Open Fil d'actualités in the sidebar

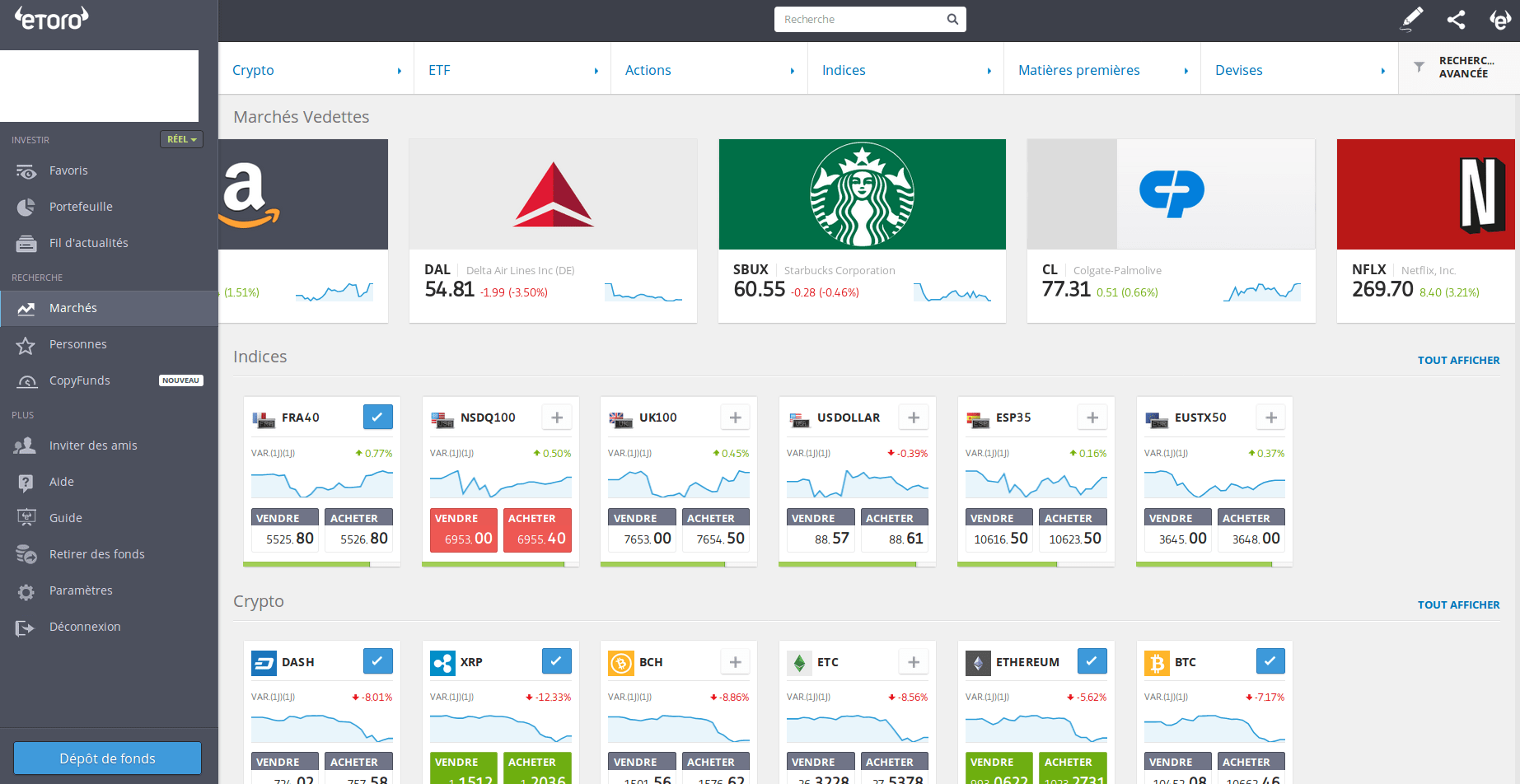pyautogui.click(x=109, y=243)
